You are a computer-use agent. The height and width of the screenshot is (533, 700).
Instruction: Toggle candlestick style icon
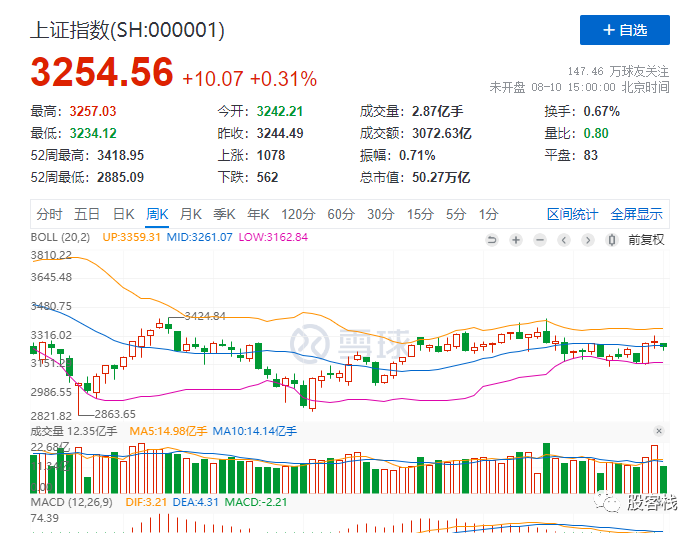tap(612, 240)
